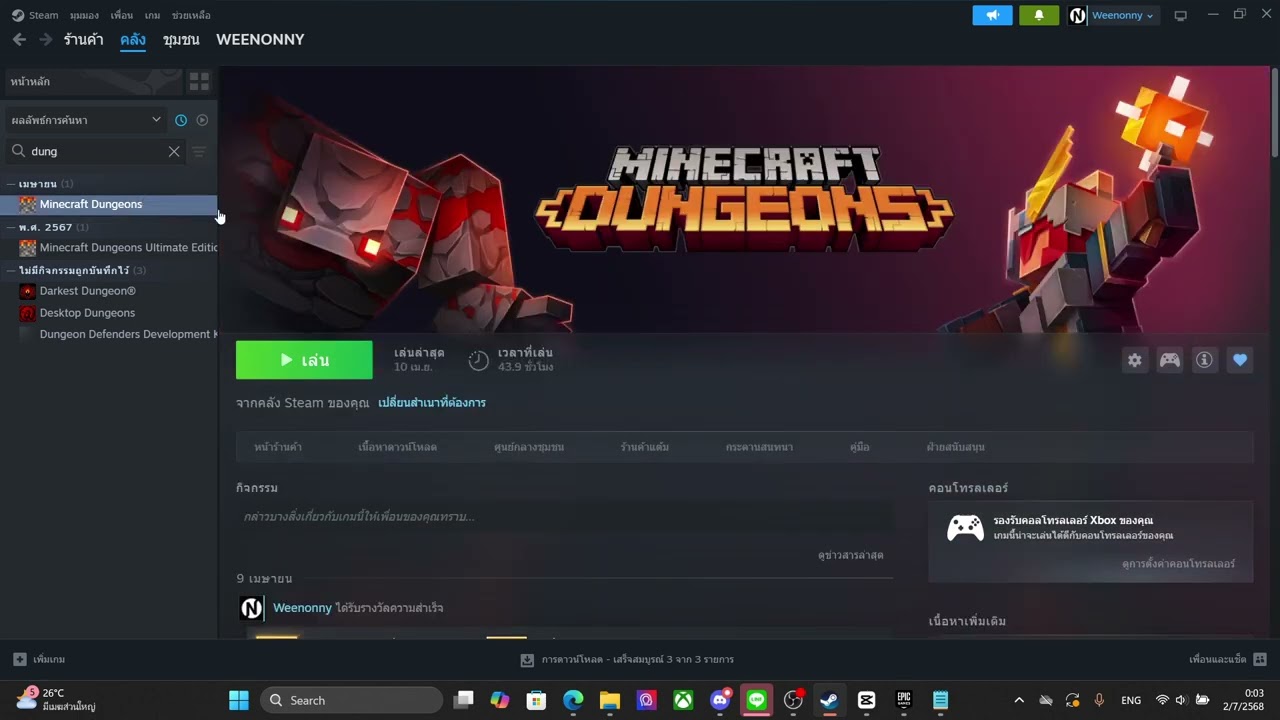
Task: Open ร้านค้าแต้ม points shop tab
Action: point(645,447)
